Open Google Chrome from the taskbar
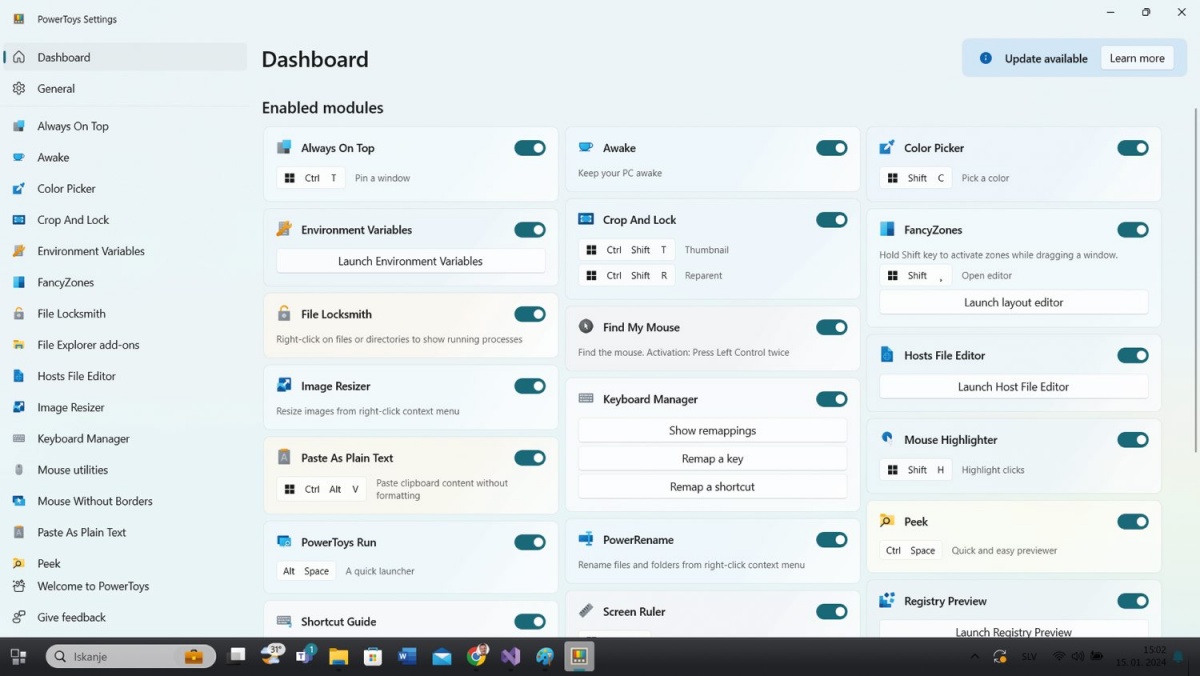The image size is (1200, 676). coord(477,656)
